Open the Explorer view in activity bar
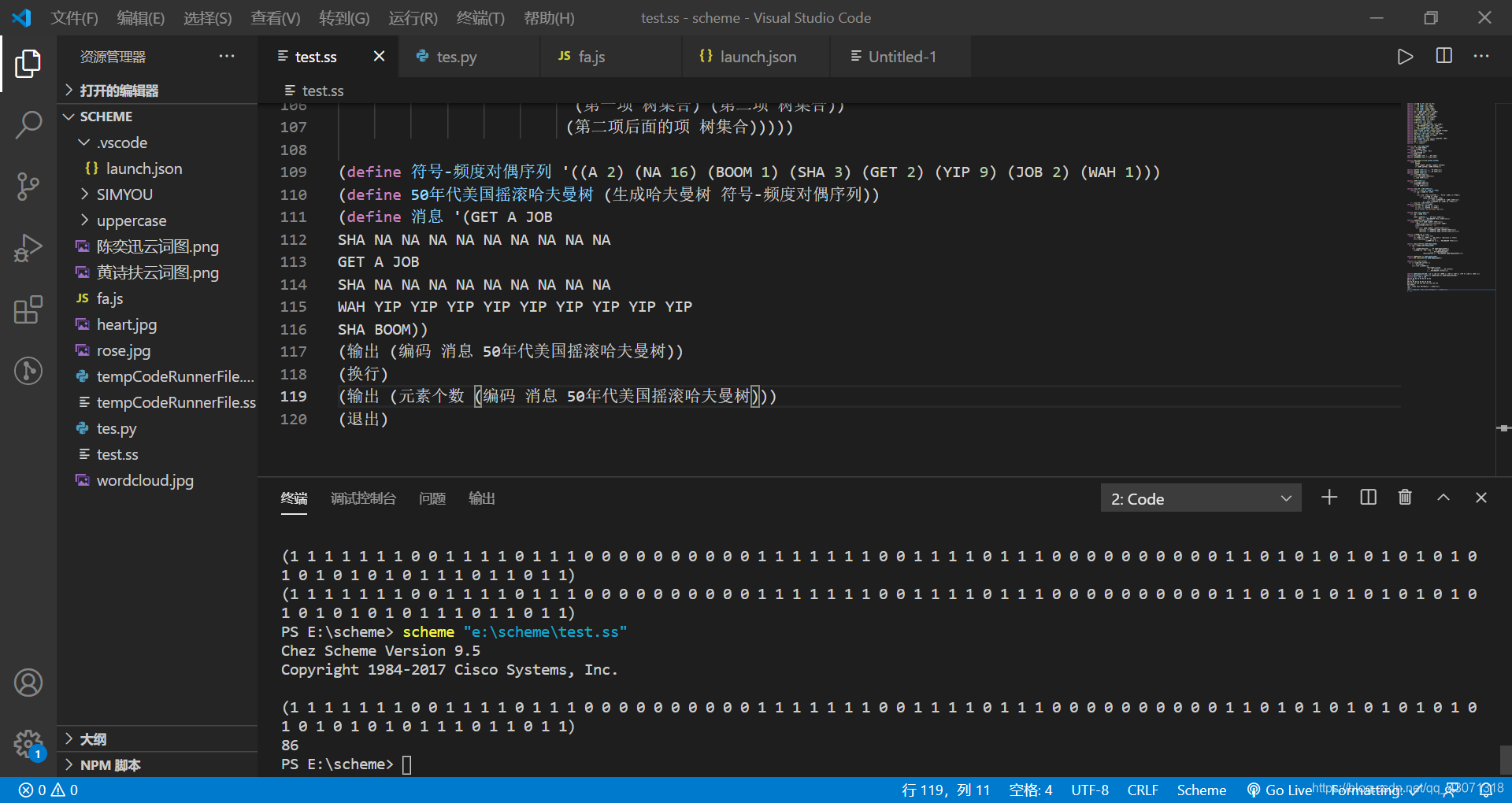The width and height of the screenshot is (1512, 803). click(28, 64)
